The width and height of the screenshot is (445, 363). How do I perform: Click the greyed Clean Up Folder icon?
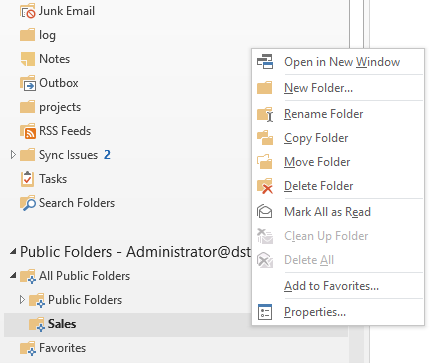[x=265, y=236]
